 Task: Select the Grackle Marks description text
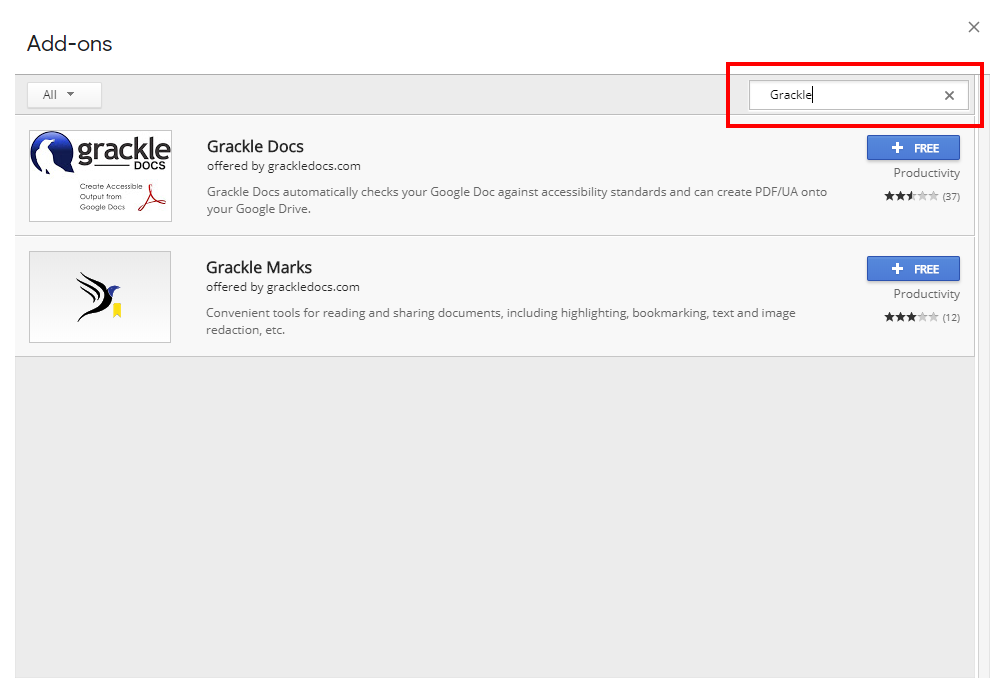[x=501, y=321]
